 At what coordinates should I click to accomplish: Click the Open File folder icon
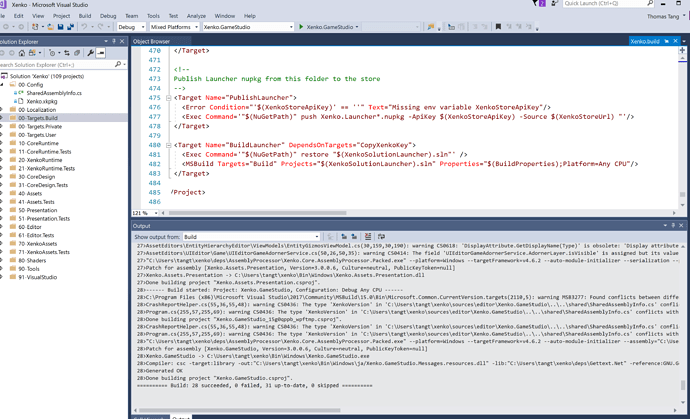pyautogui.click(x=51, y=27)
